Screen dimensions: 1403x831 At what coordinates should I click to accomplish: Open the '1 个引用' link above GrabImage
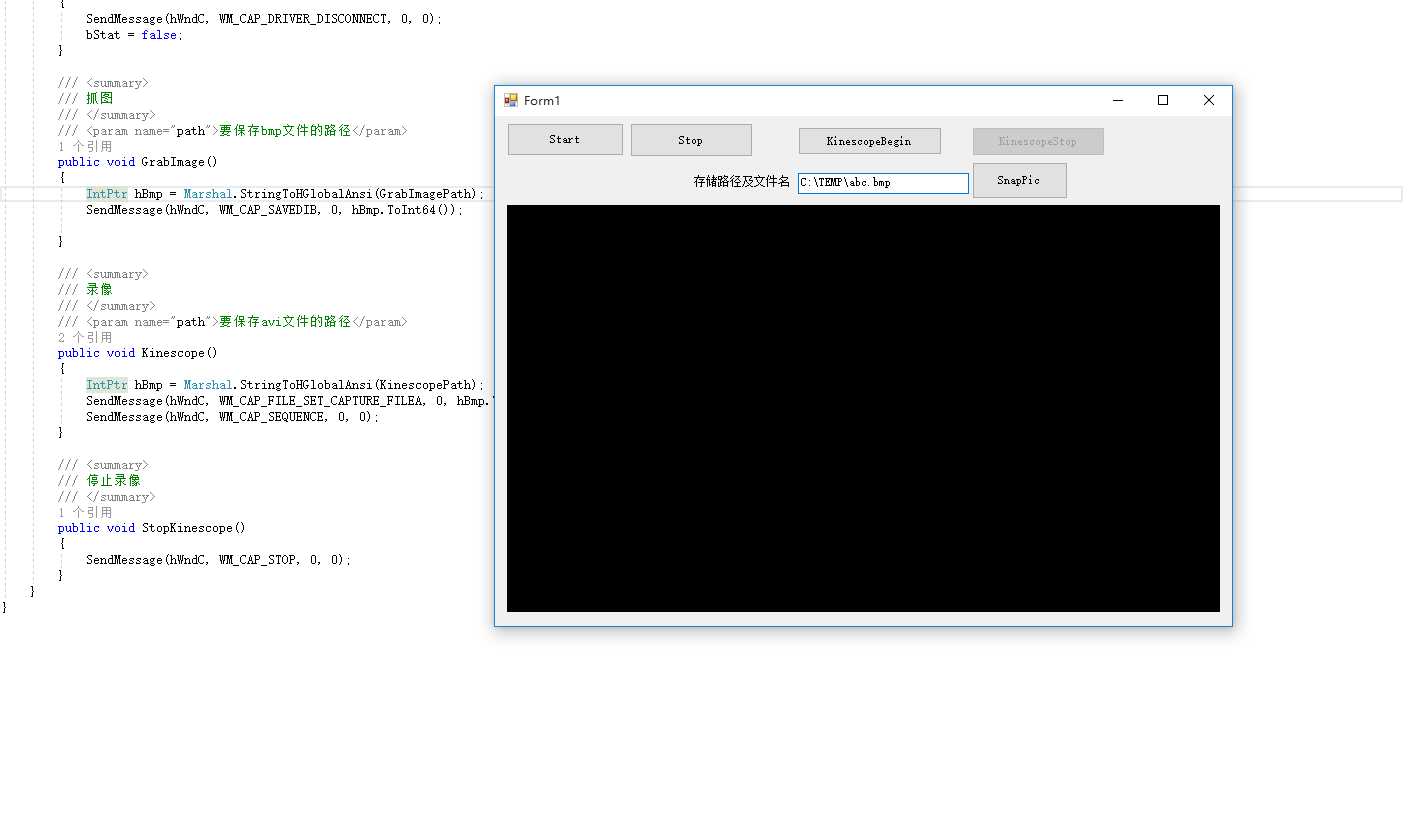[x=85, y=146]
